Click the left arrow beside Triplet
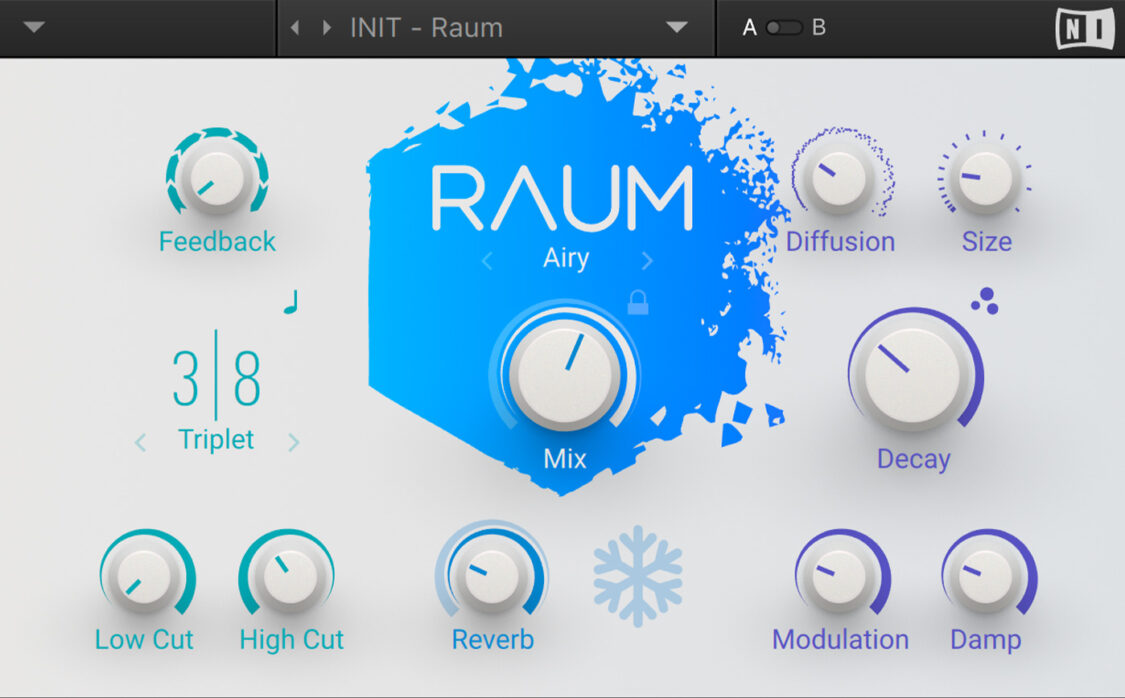Image resolution: width=1125 pixels, height=698 pixels. (140, 441)
